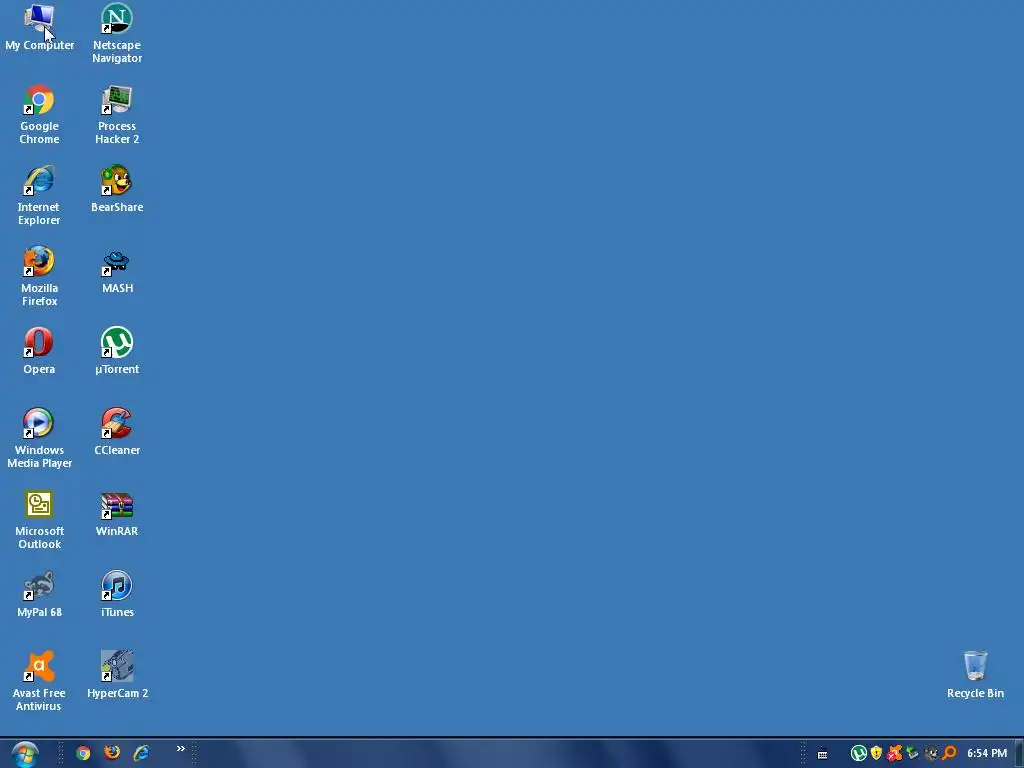Select the HyperCam 2 desktop shortcut

(118, 675)
